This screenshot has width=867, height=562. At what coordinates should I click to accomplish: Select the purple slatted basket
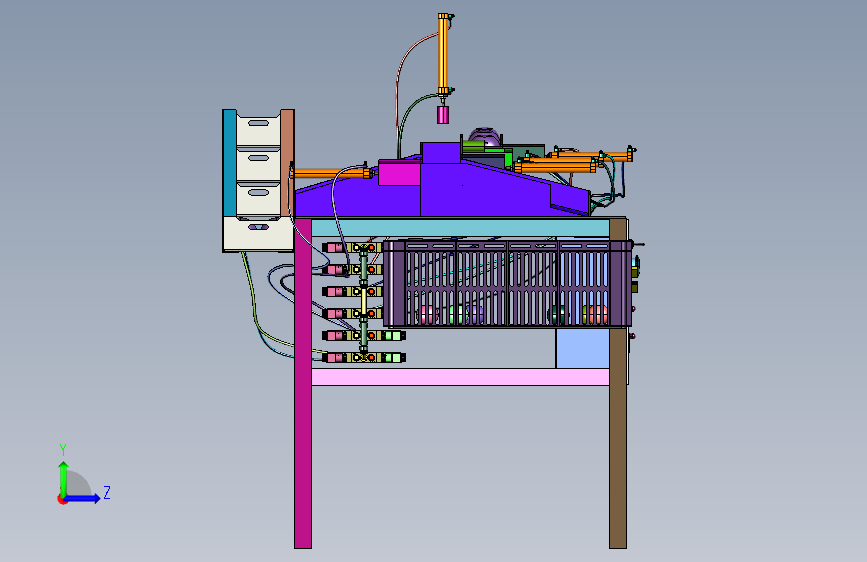tap(508, 283)
